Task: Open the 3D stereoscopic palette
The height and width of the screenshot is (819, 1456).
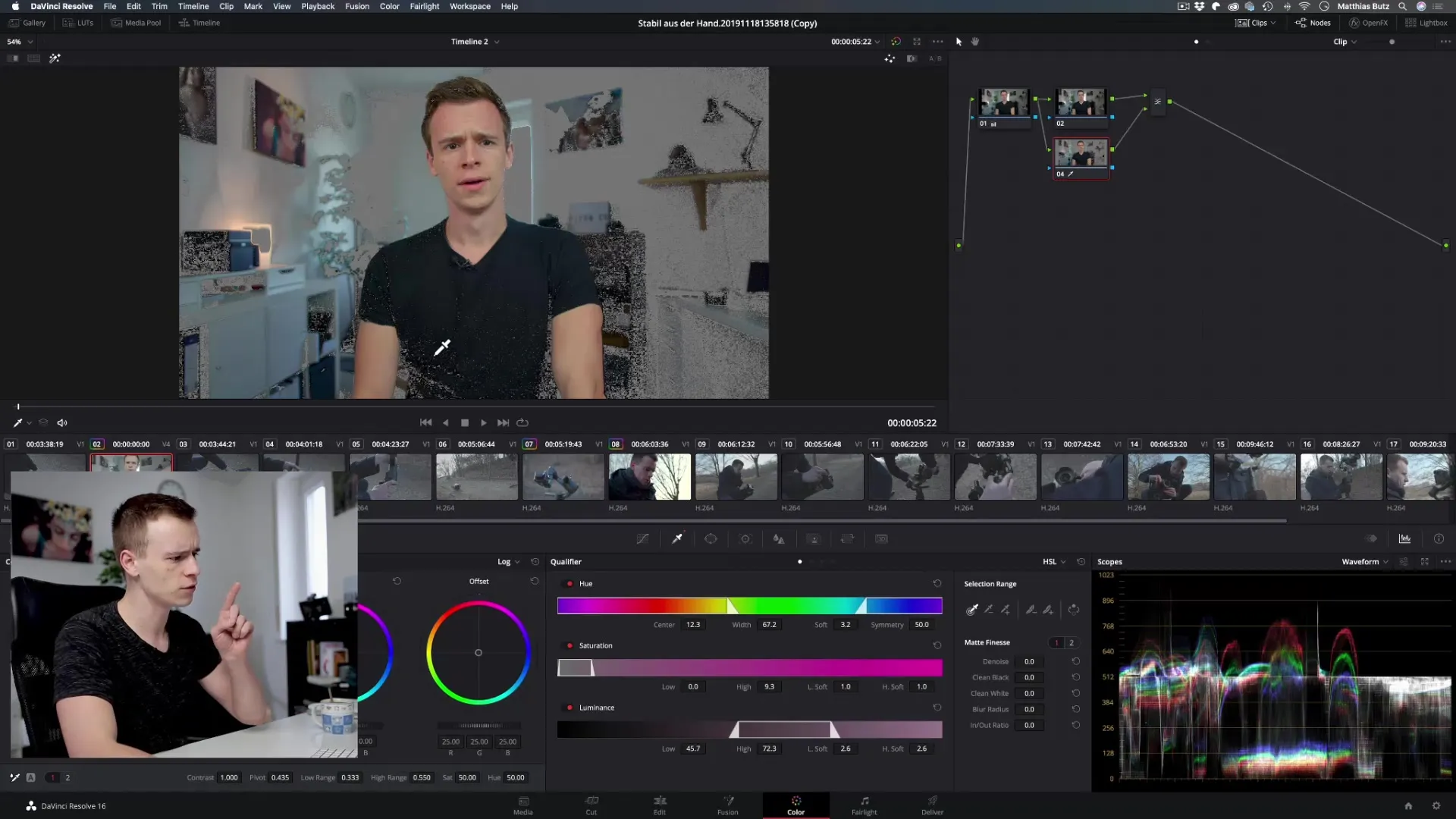Action: 881,538
